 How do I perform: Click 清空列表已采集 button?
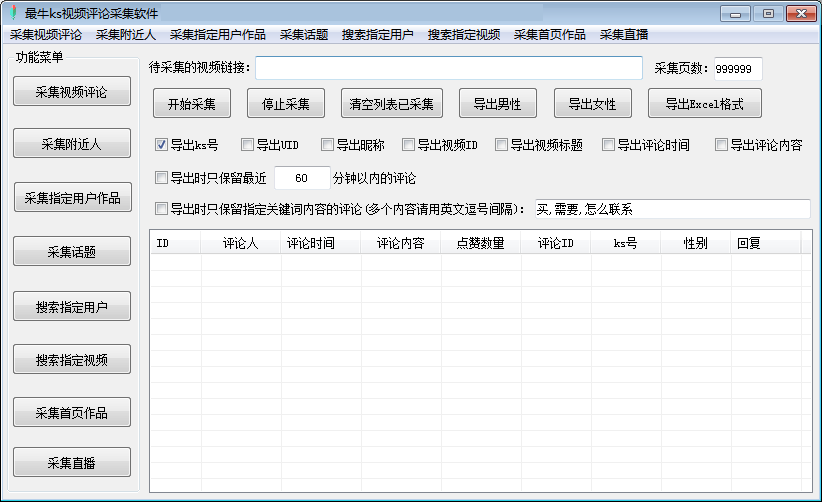[x=392, y=103]
